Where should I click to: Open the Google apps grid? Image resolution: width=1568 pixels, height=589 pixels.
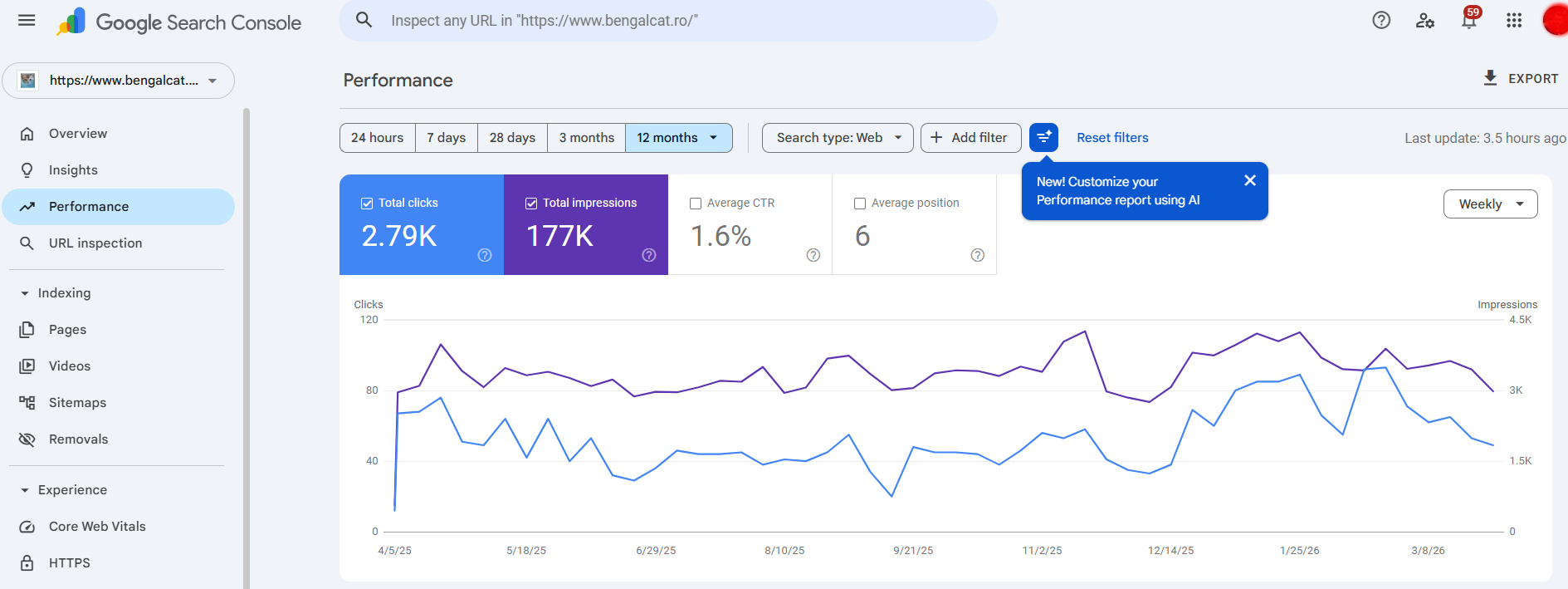click(1514, 20)
